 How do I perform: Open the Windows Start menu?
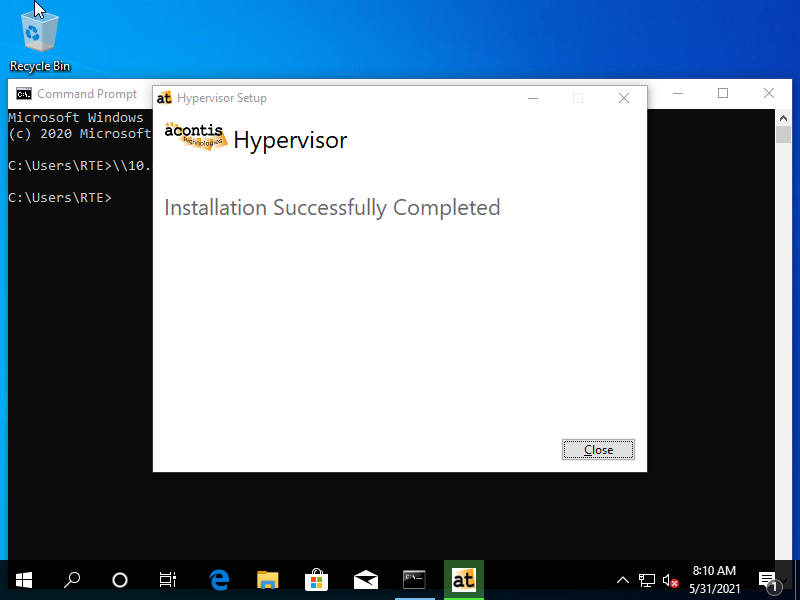[x=23, y=580]
